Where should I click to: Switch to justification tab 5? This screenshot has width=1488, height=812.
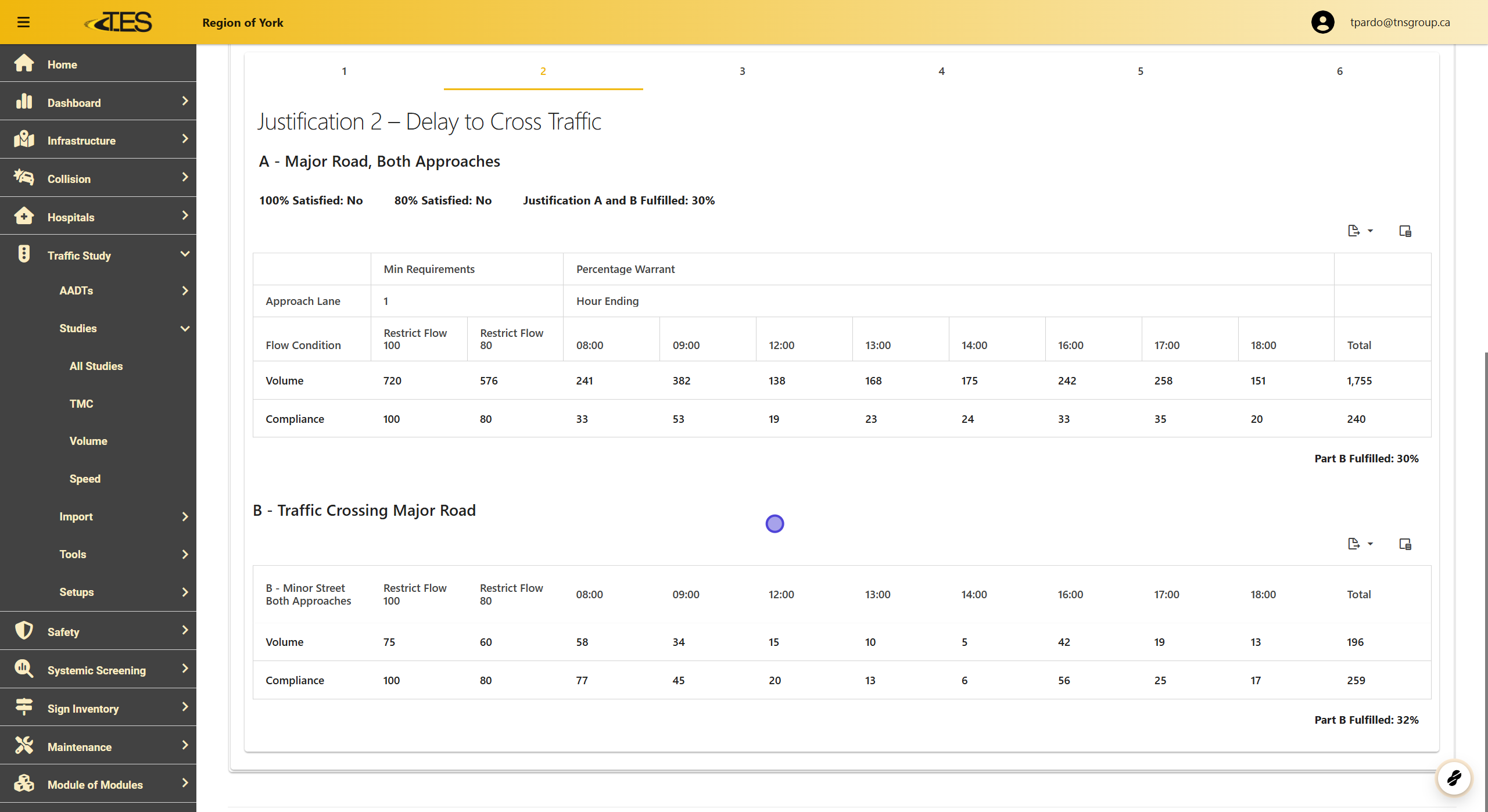[x=1140, y=71]
